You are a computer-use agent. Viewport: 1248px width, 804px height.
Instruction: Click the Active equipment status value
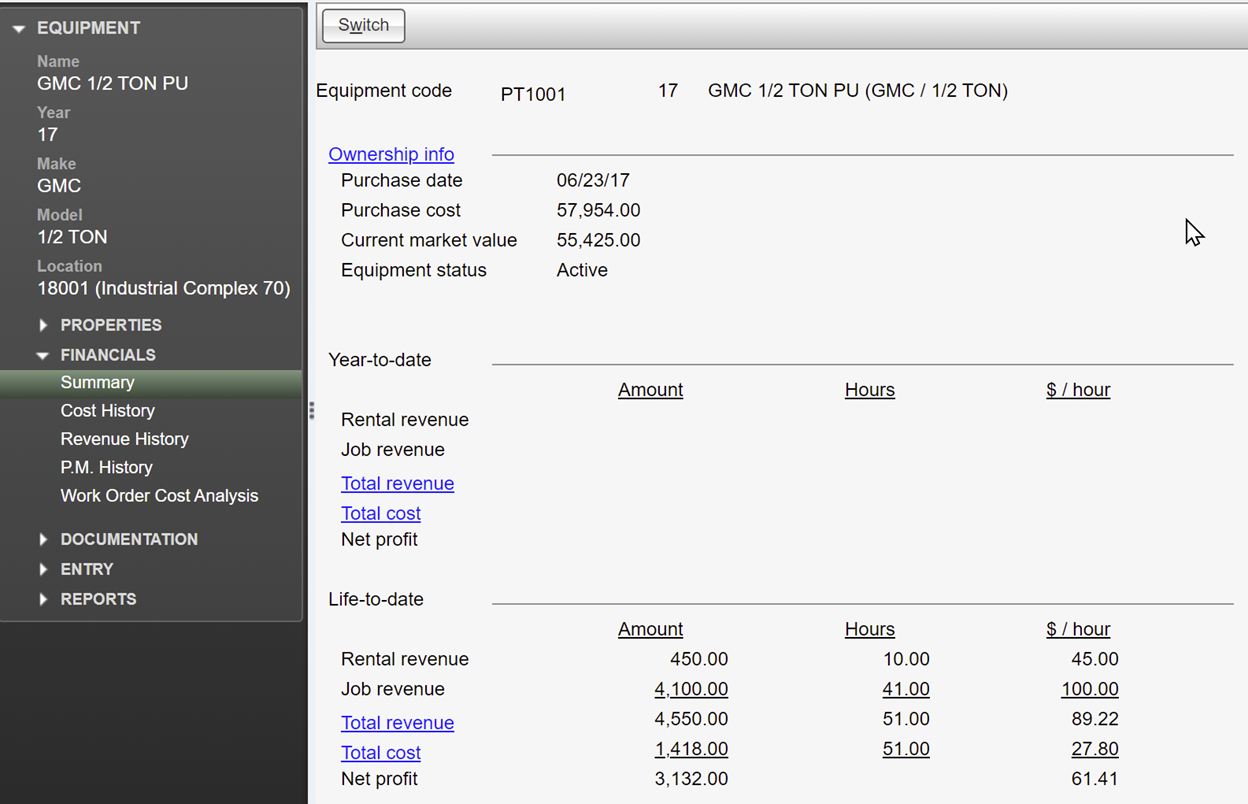(582, 271)
